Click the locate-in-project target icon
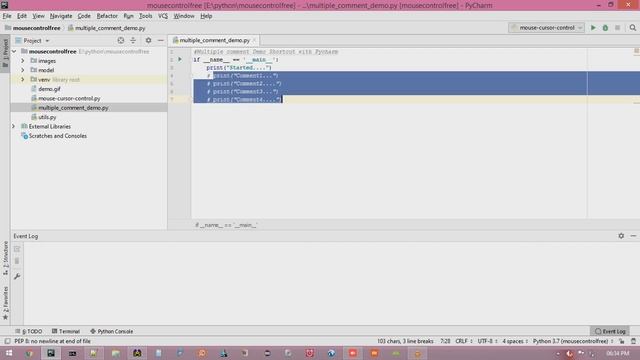Viewport: 640px width, 360px height. pyautogui.click(x=121, y=40)
